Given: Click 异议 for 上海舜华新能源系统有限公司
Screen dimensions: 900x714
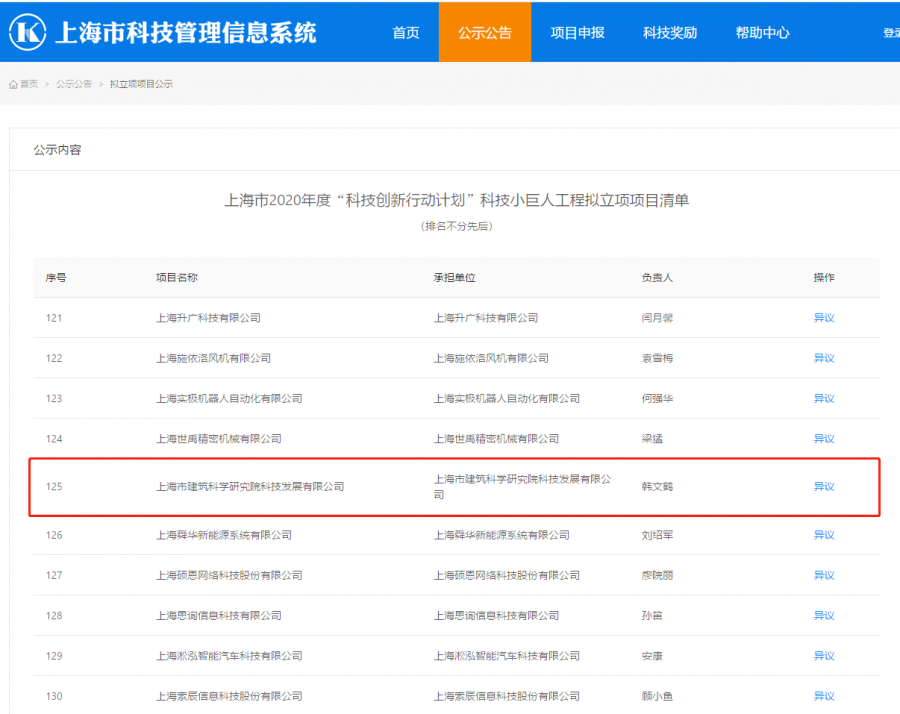Looking at the screenshot, I should pos(824,535).
